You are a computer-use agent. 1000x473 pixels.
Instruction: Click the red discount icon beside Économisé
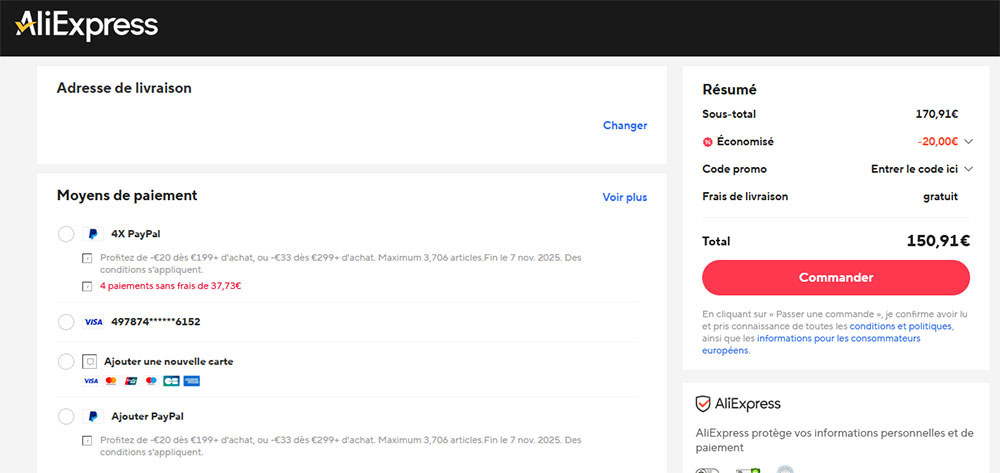point(708,142)
